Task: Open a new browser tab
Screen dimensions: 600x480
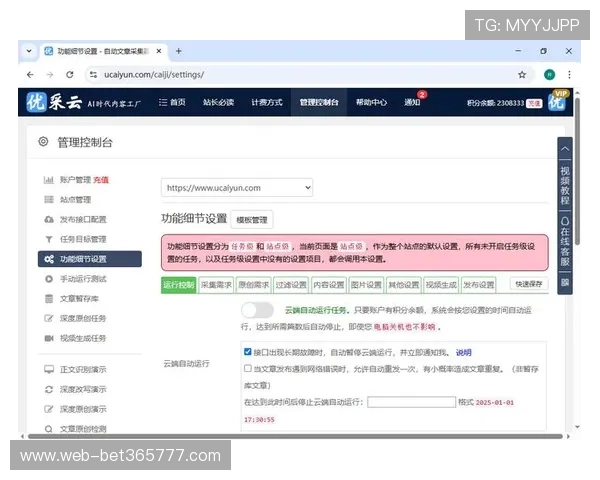Action: point(179,51)
